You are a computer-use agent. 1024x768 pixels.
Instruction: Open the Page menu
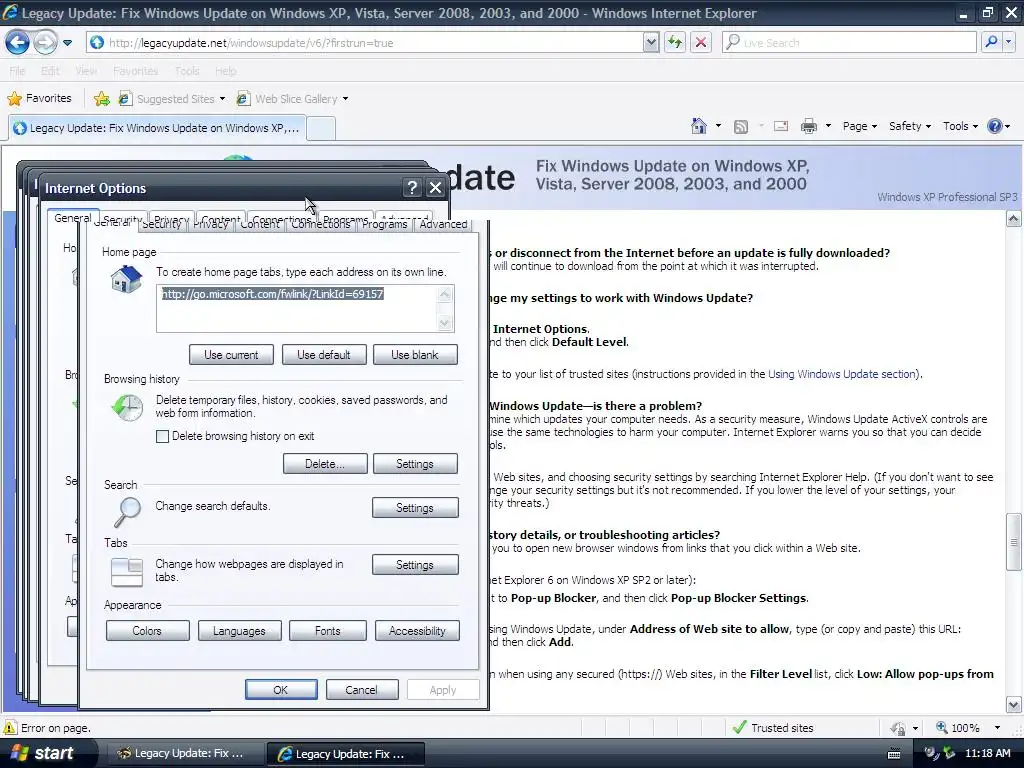(x=859, y=126)
